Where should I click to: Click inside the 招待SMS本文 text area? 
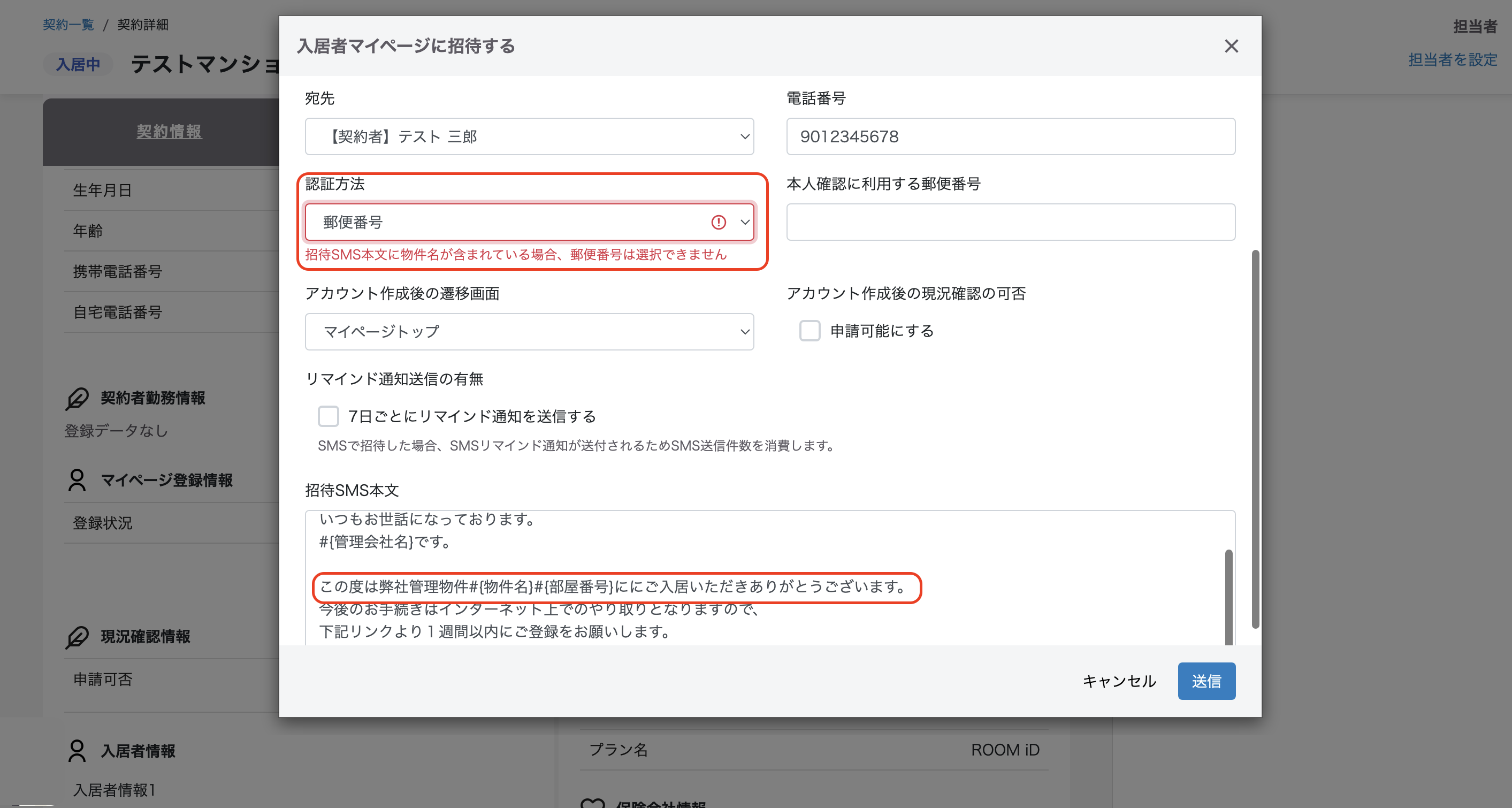pyautogui.click(x=769, y=577)
